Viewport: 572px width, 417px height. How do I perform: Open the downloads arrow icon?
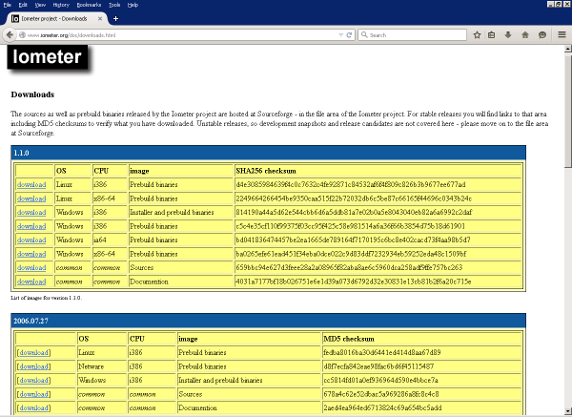508,35
